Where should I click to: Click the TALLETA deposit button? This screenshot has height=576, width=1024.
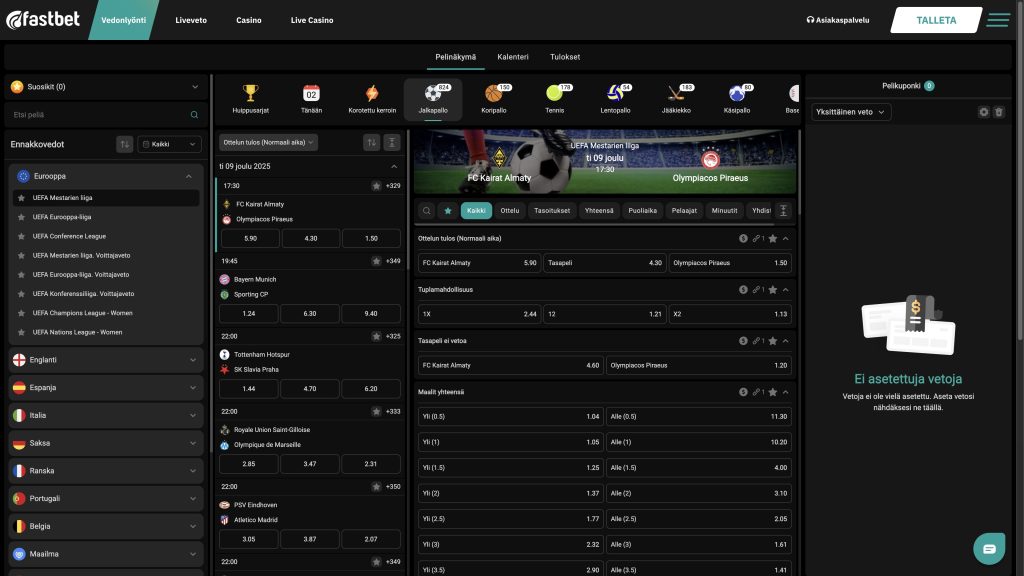[936, 20]
